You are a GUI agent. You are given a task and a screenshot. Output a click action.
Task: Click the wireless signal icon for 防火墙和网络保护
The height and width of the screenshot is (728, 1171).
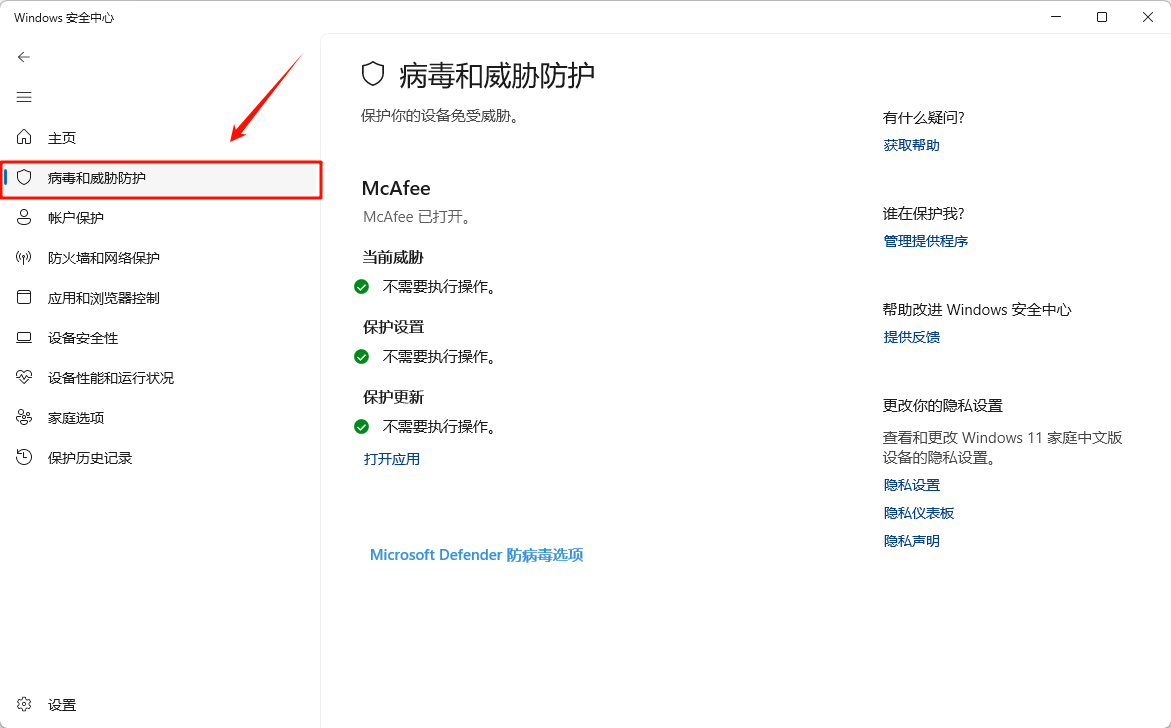(x=24, y=258)
